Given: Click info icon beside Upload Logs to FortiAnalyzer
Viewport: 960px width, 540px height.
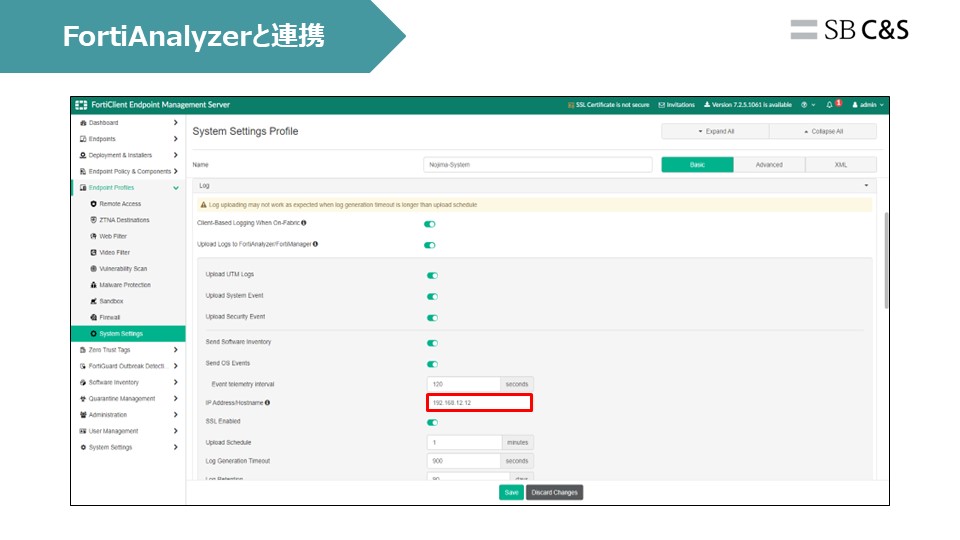Looking at the screenshot, I should tap(315, 244).
